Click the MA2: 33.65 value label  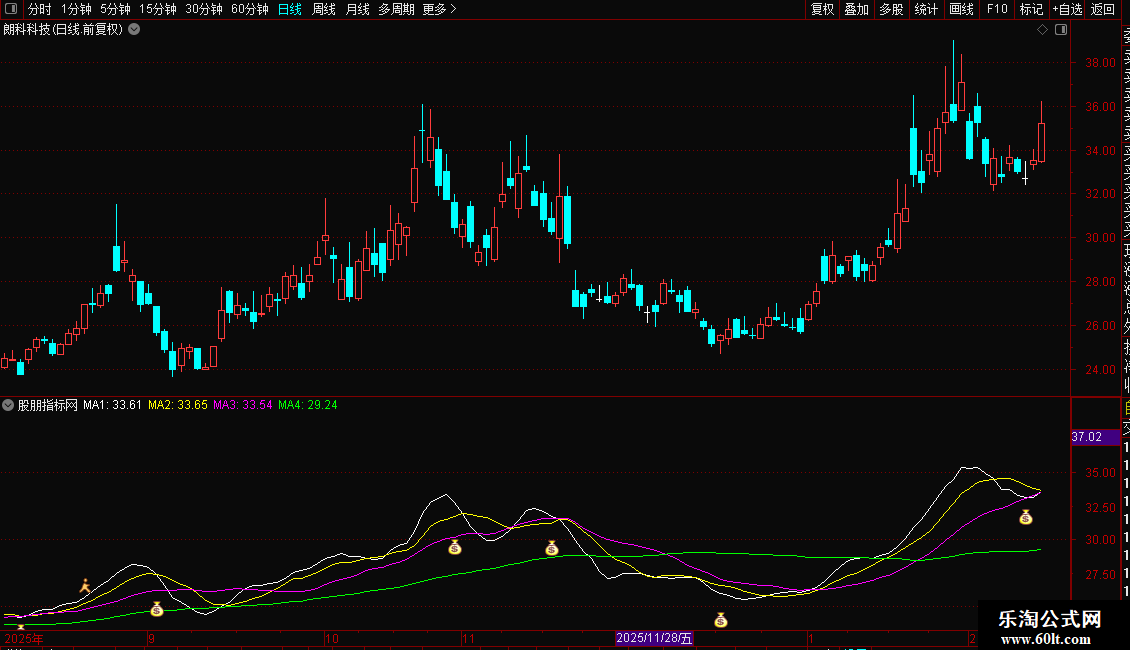pyautogui.click(x=178, y=405)
